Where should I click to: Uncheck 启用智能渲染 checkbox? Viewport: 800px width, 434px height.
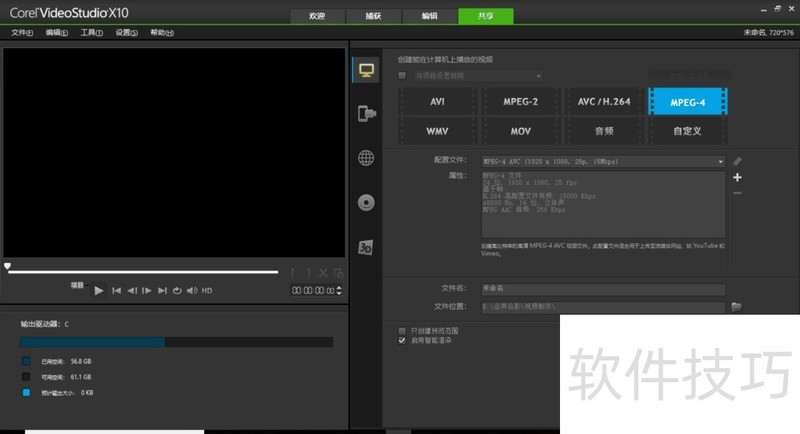click(402, 340)
